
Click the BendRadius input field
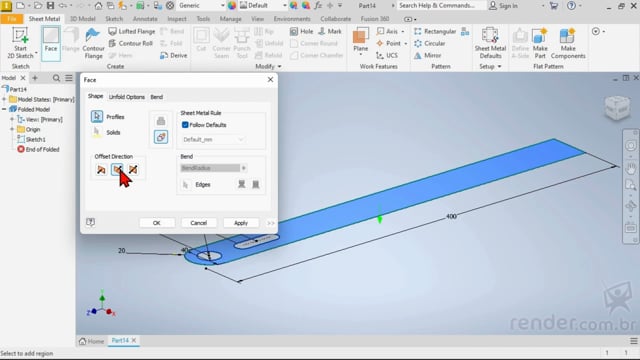tap(210, 168)
